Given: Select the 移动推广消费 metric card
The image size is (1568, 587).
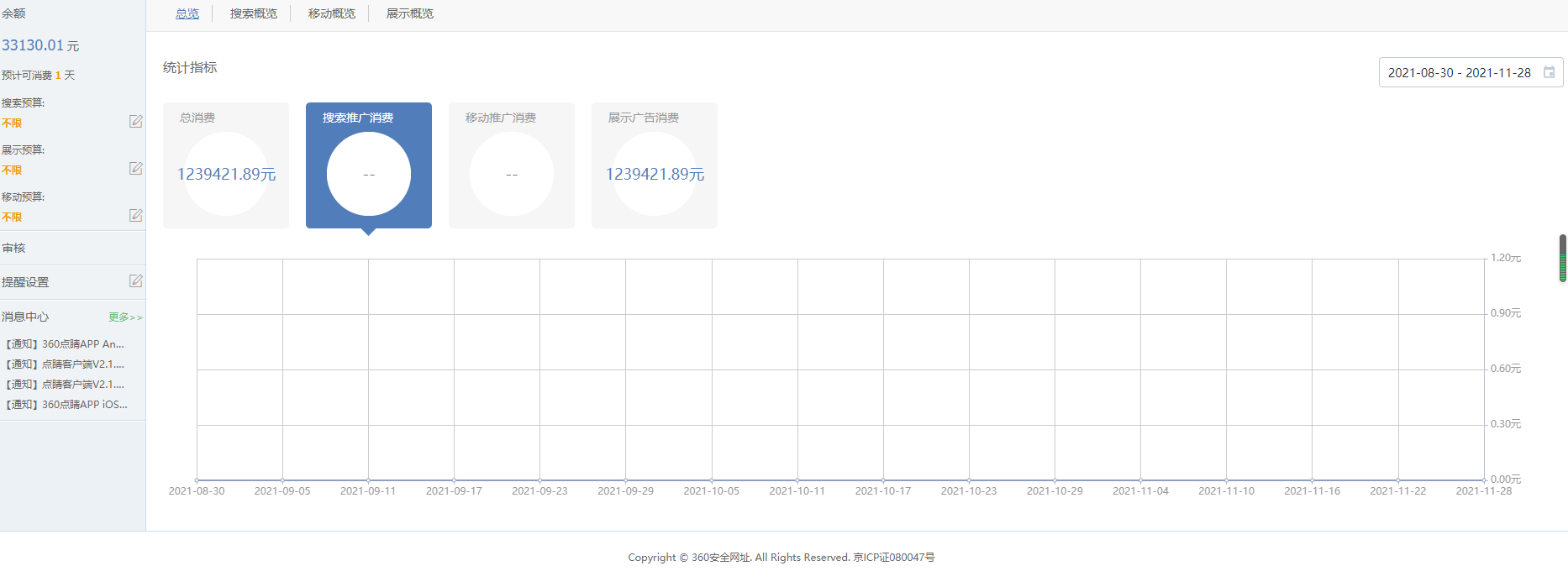Looking at the screenshot, I should pyautogui.click(x=512, y=165).
